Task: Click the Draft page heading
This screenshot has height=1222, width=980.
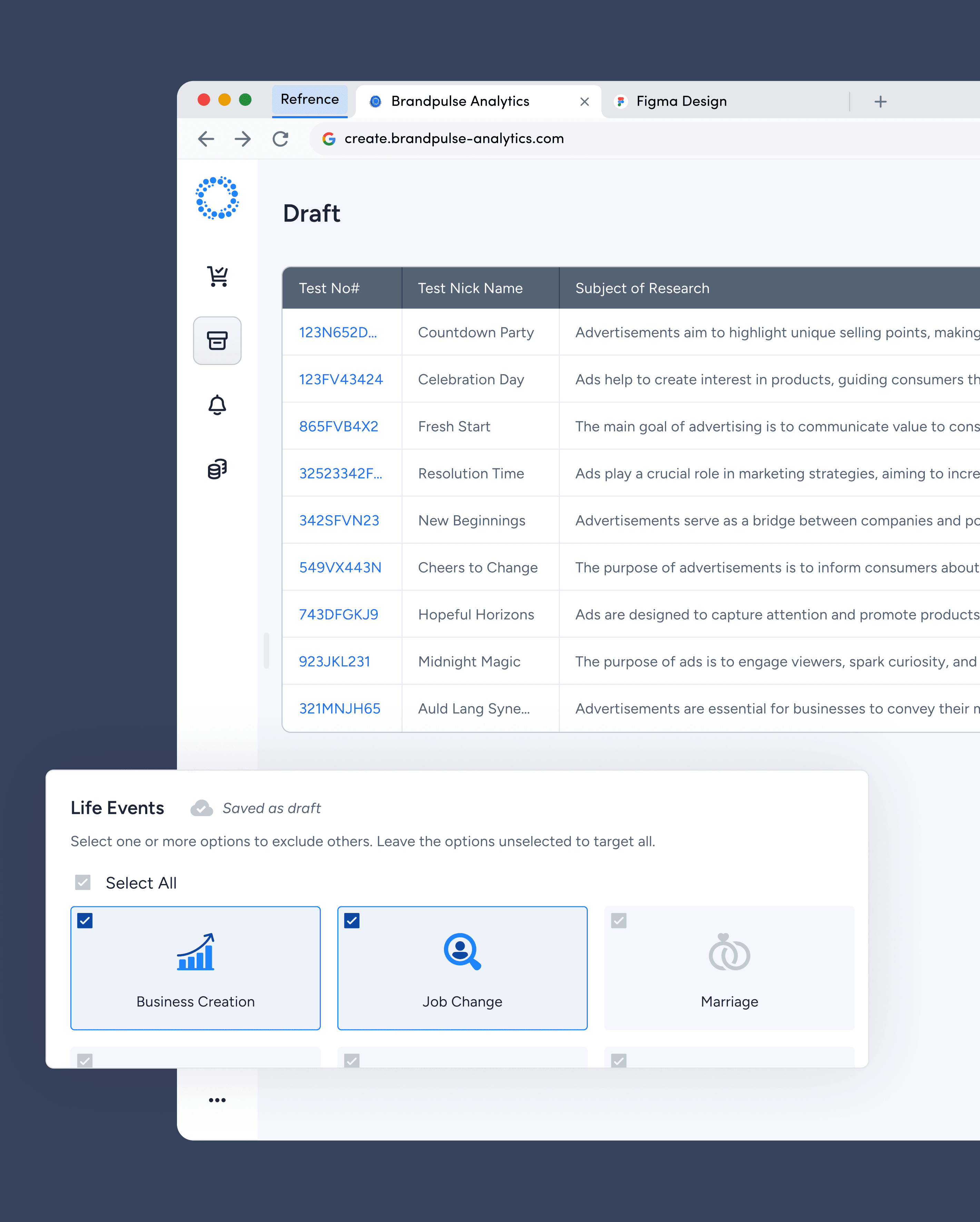Action: (x=312, y=214)
